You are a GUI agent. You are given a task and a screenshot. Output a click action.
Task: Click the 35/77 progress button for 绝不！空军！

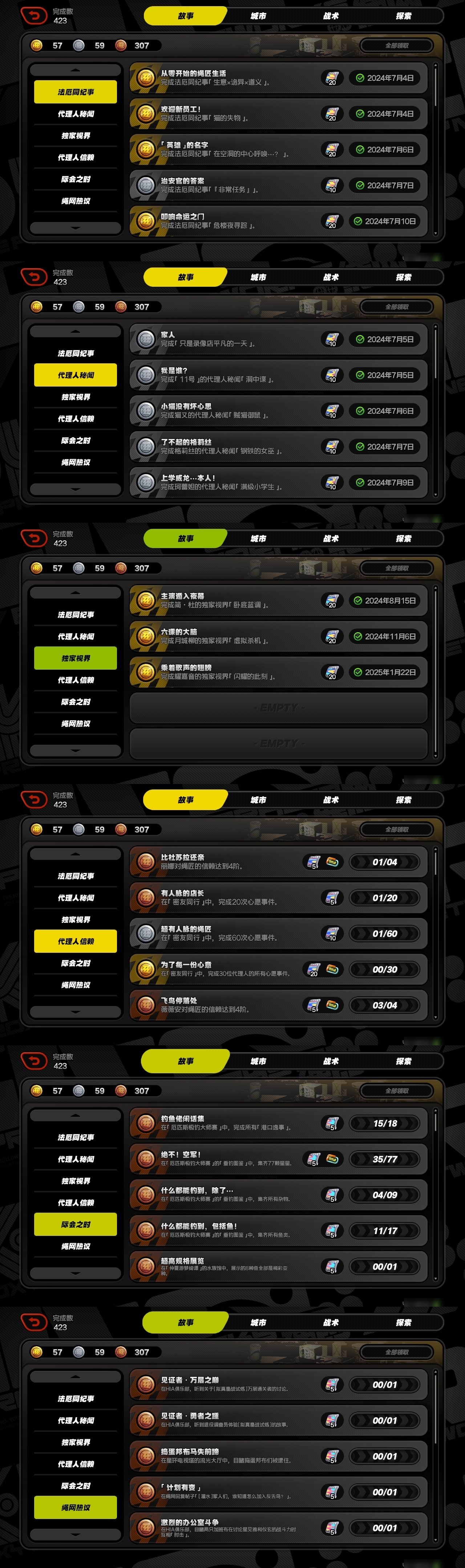coord(385,1159)
